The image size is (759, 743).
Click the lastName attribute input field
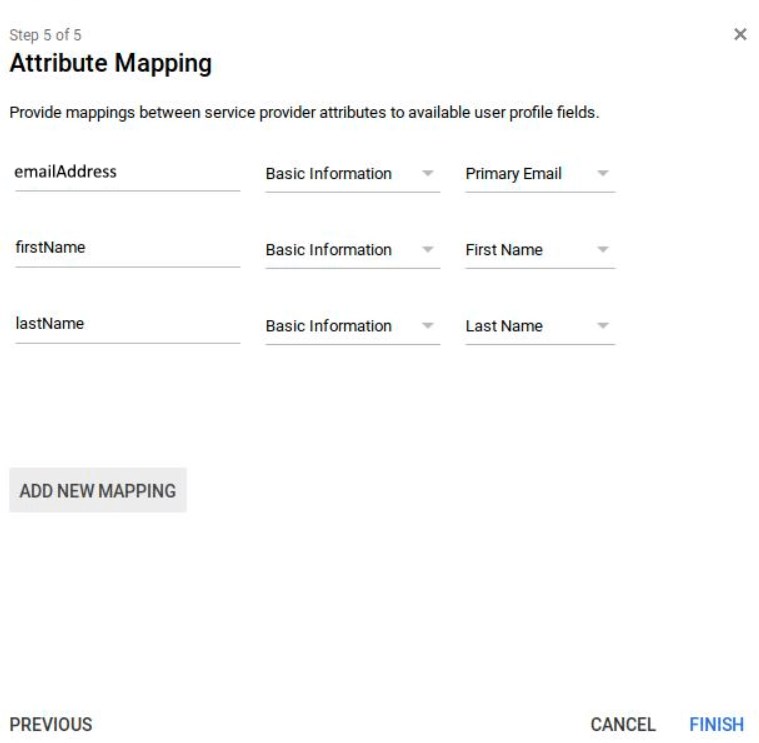click(127, 324)
